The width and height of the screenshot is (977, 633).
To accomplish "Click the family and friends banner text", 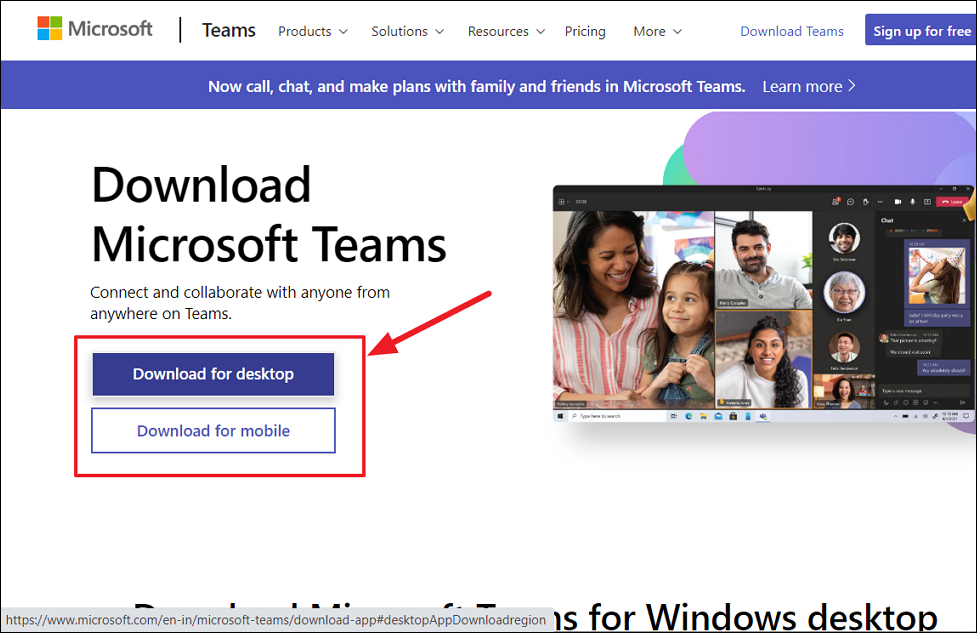I will (477, 86).
